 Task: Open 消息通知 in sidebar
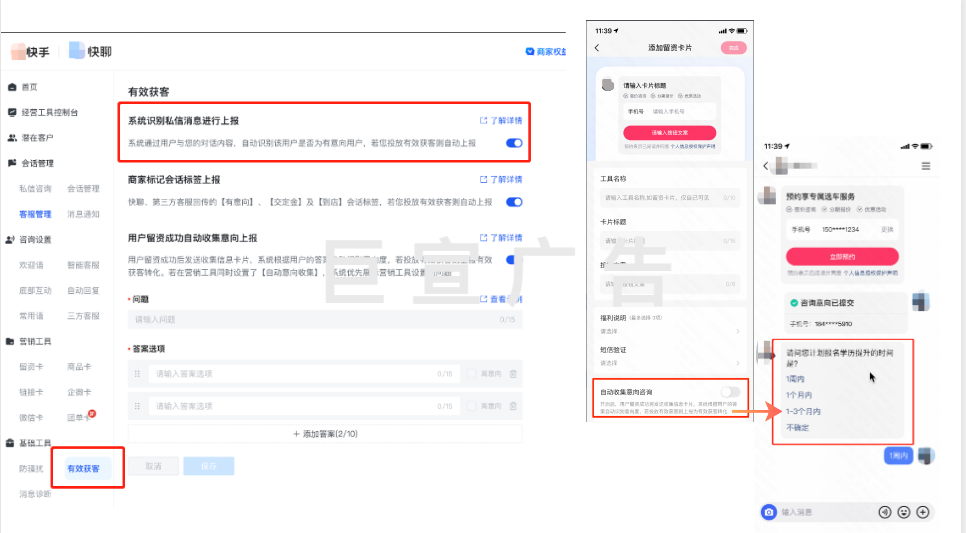pos(83,214)
